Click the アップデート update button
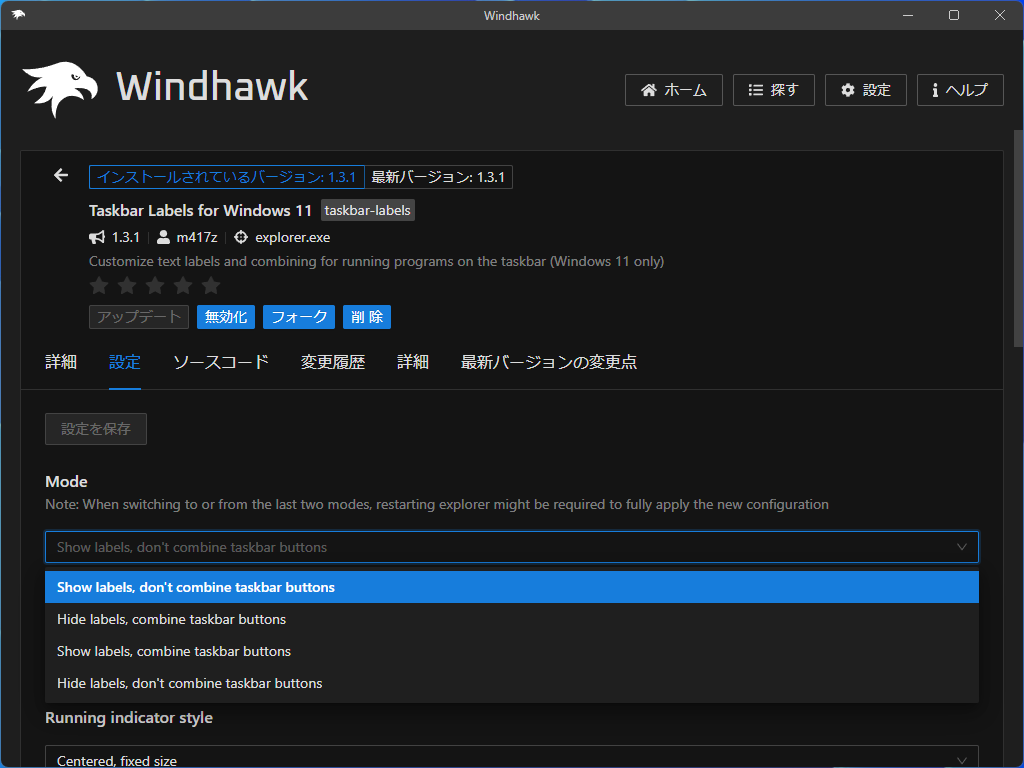This screenshot has width=1024, height=768. (139, 317)
